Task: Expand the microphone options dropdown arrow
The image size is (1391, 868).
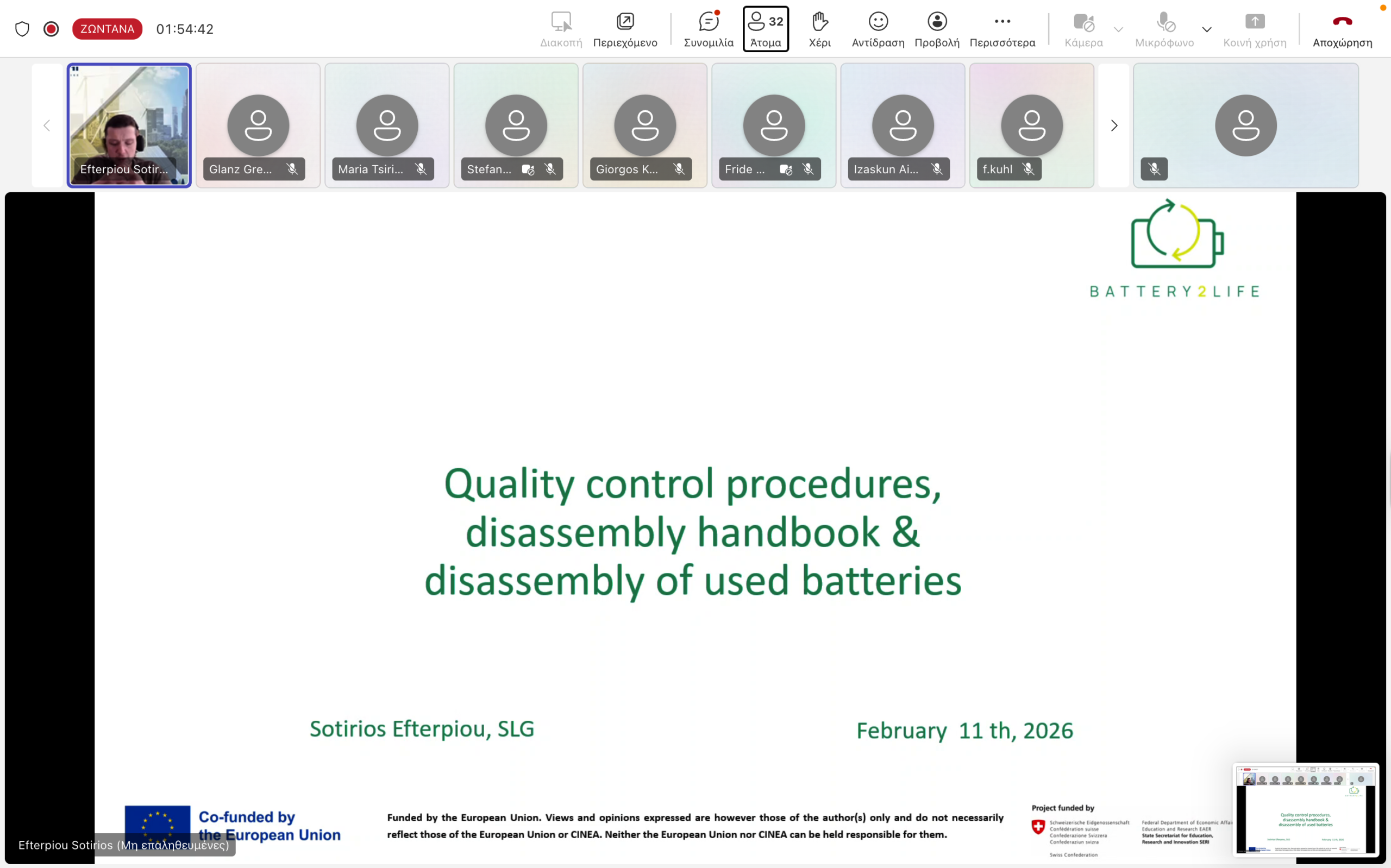Action: (x=1207, y=29)
